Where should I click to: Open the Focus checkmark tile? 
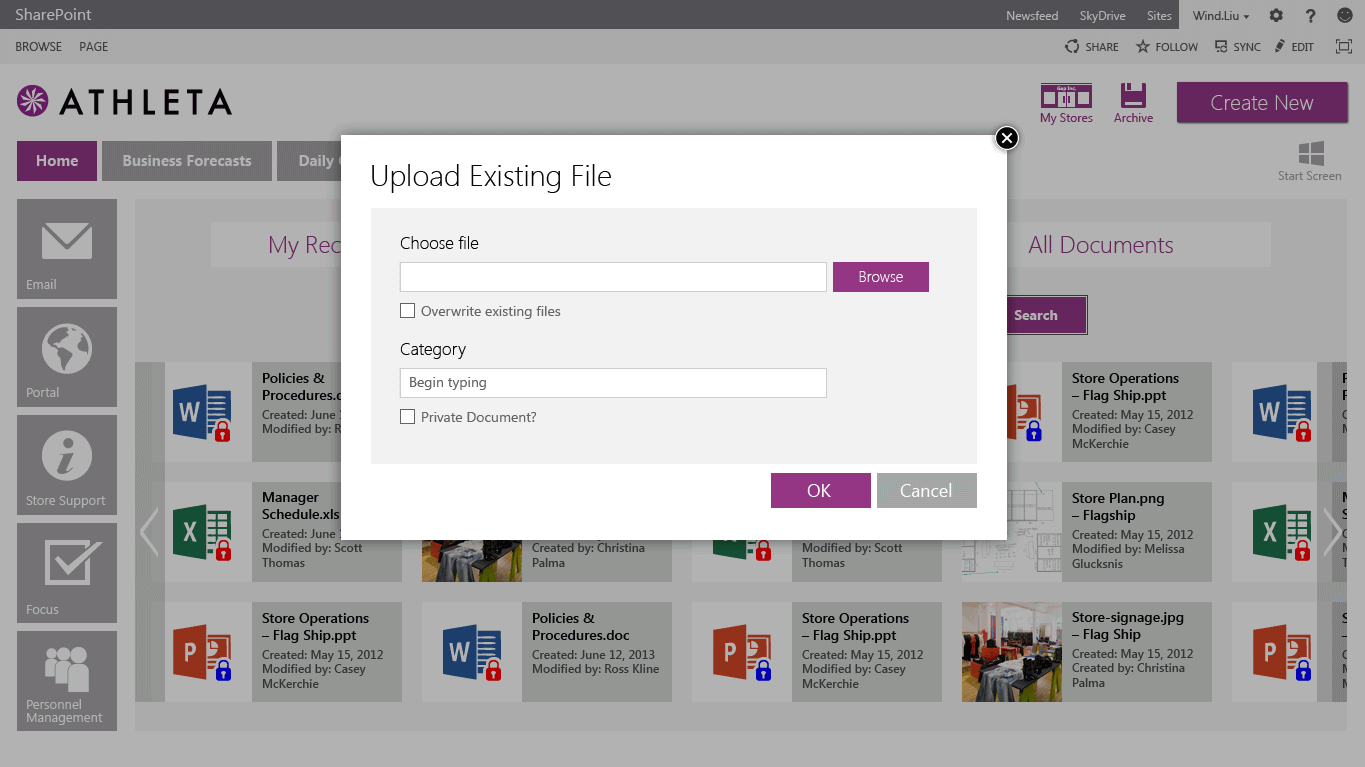[67, 573]
